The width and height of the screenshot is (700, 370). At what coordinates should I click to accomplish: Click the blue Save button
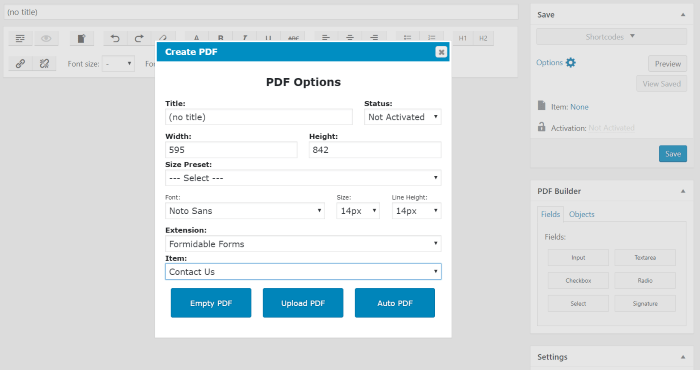[673, 154]
